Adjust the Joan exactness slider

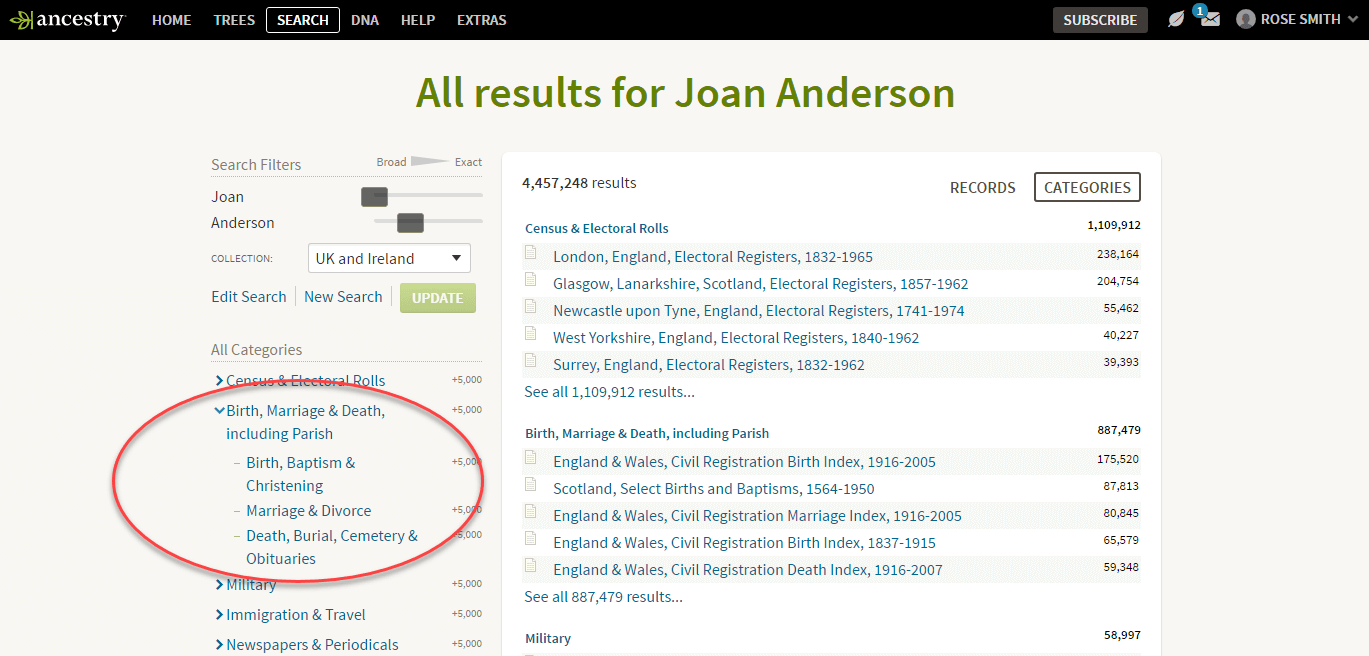click(x=374, y=197)
